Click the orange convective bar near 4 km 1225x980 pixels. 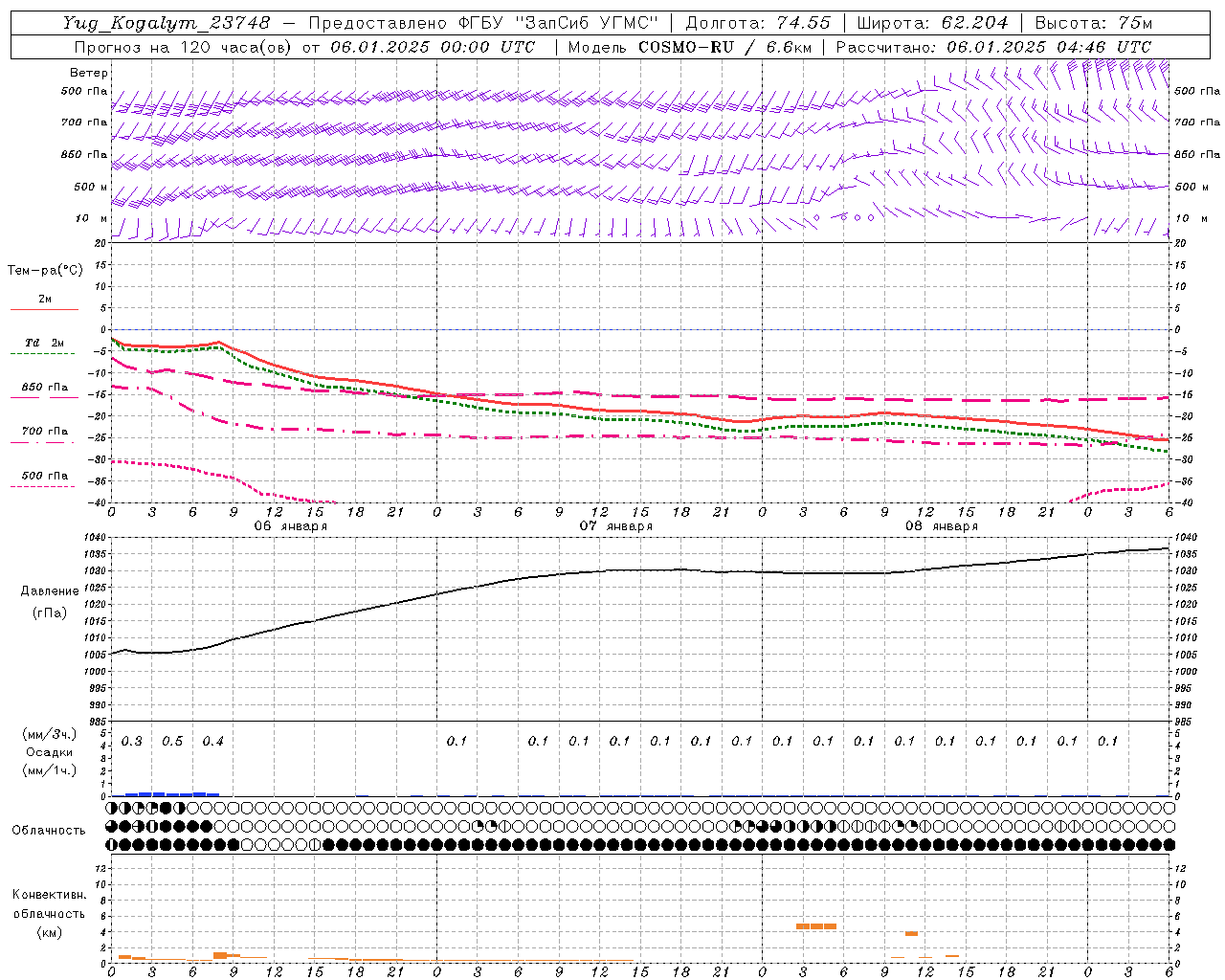[911, 933]
